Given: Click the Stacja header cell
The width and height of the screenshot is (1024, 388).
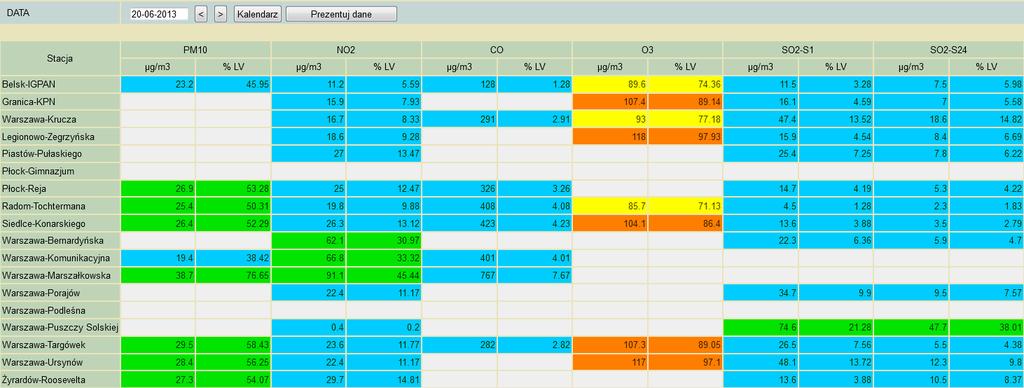Looking at the screenshot, I should [x=60, y=58].
